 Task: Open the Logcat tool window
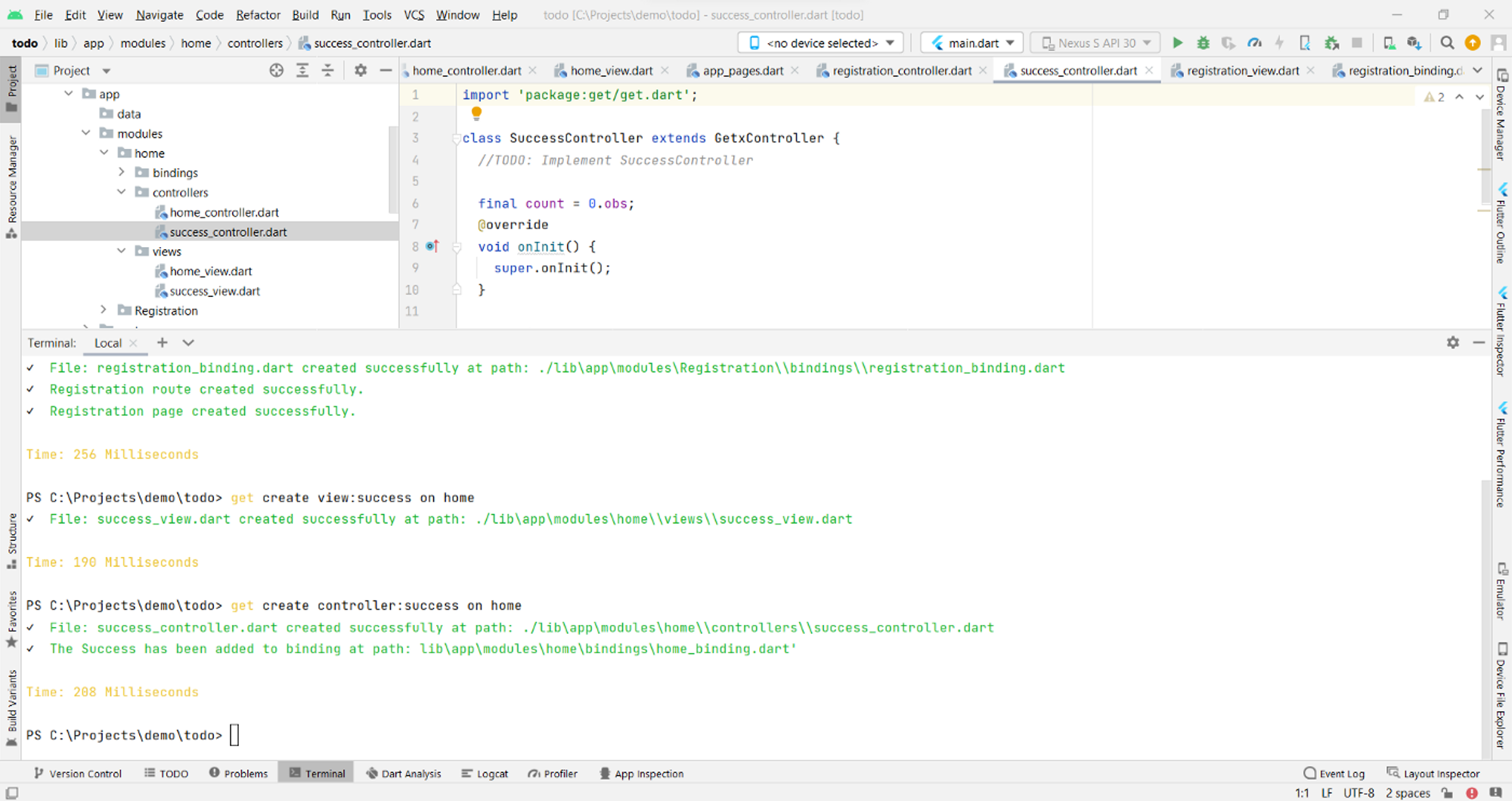click(485, 773)
